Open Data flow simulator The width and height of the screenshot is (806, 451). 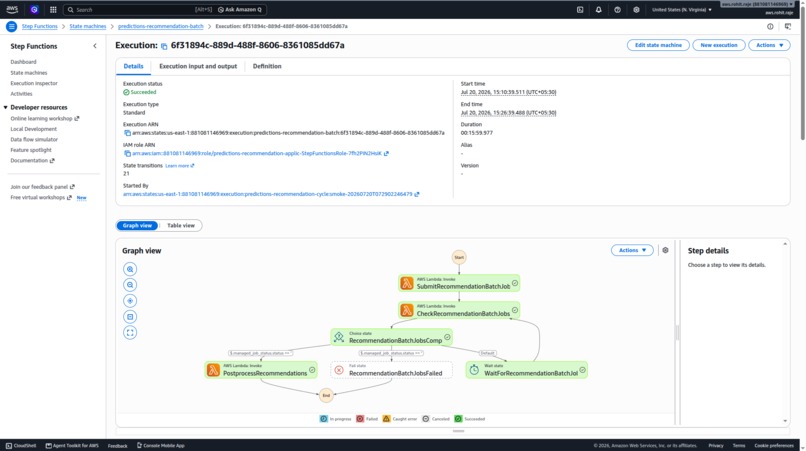click(34, 139)
